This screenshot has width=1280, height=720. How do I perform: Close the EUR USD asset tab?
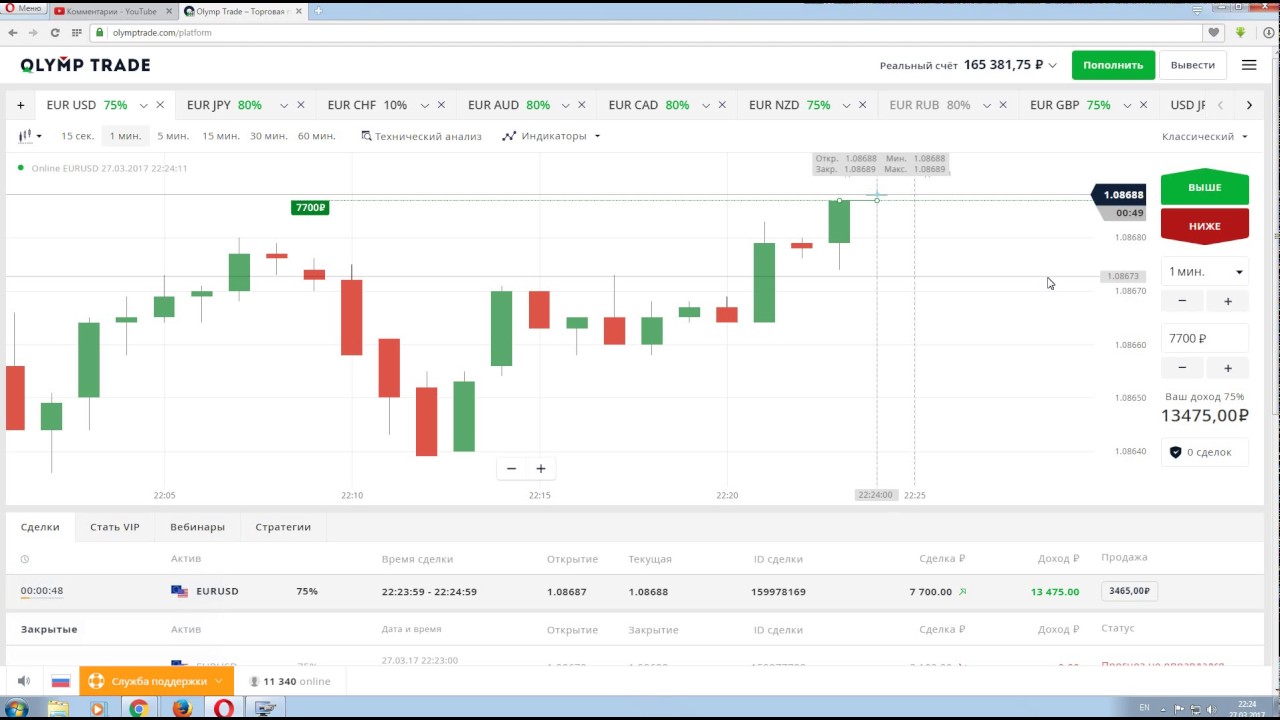tap(160, 105)
